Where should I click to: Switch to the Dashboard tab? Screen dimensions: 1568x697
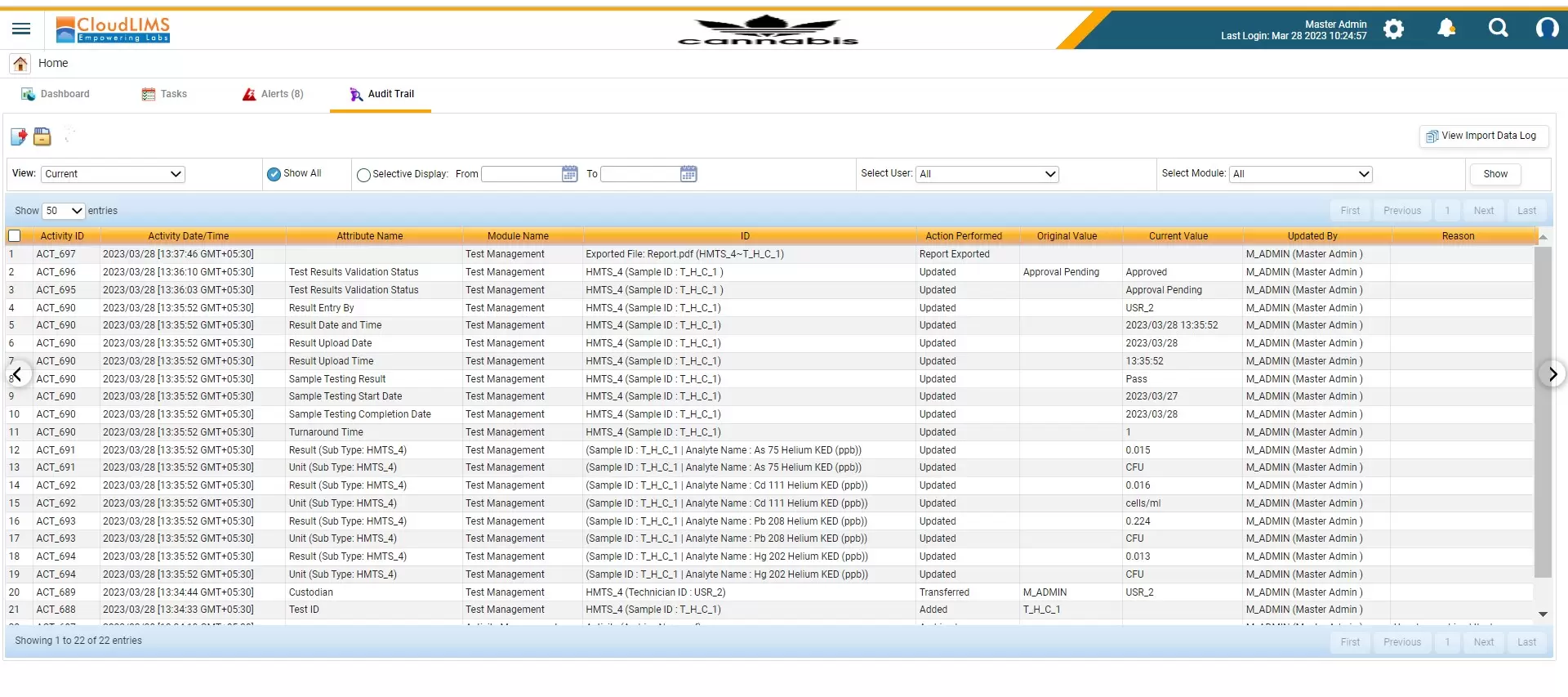pyautogui.click(x=56, y=94)
